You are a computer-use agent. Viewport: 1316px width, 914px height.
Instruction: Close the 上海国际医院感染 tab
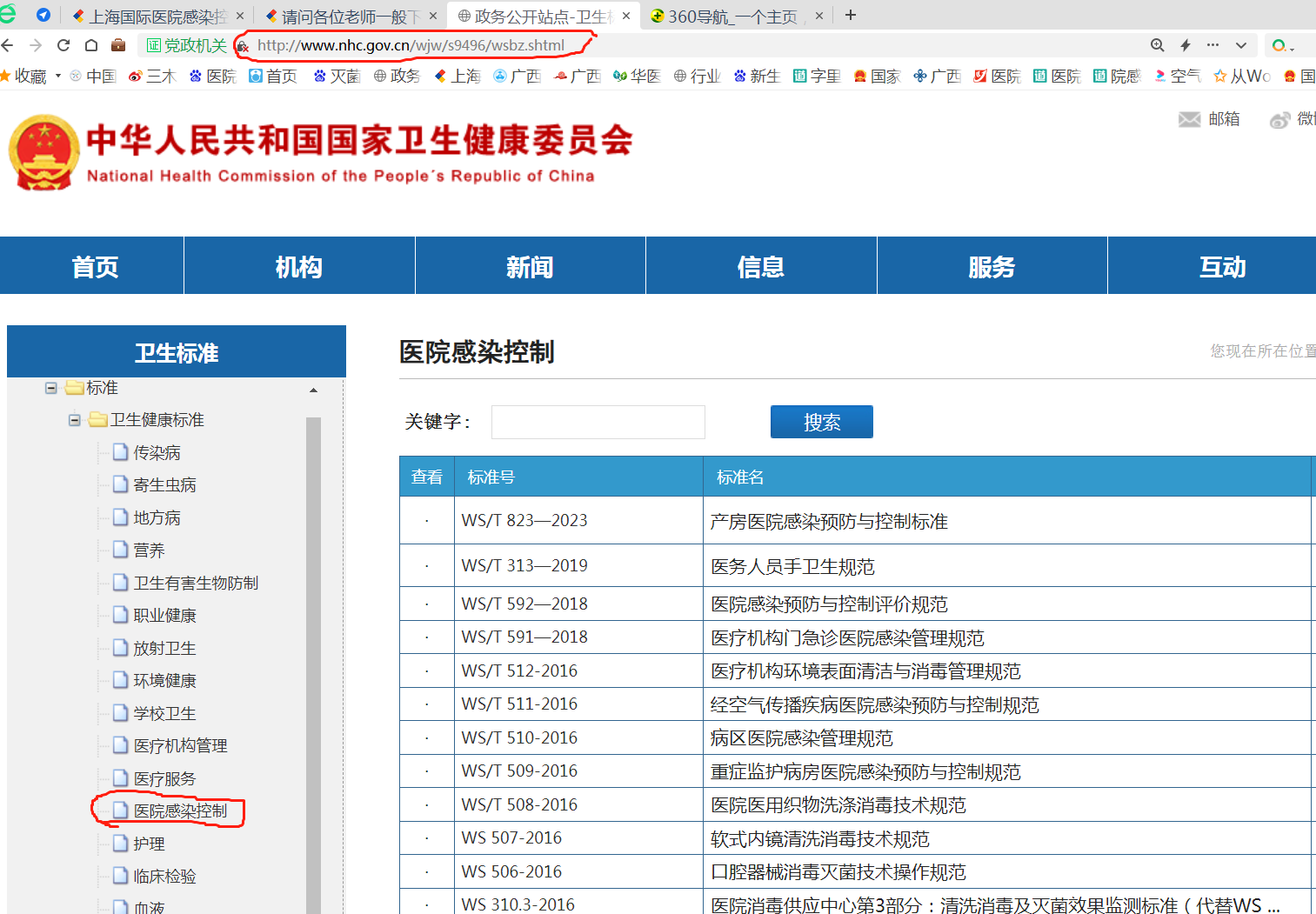tap(240, 16)
